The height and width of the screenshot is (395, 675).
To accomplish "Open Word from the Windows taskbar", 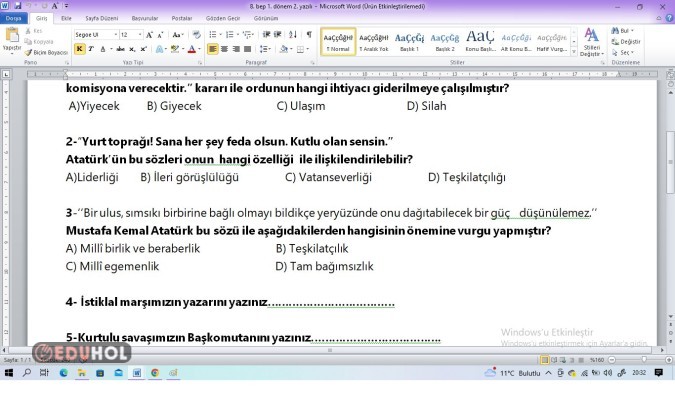I will (136, 373).
